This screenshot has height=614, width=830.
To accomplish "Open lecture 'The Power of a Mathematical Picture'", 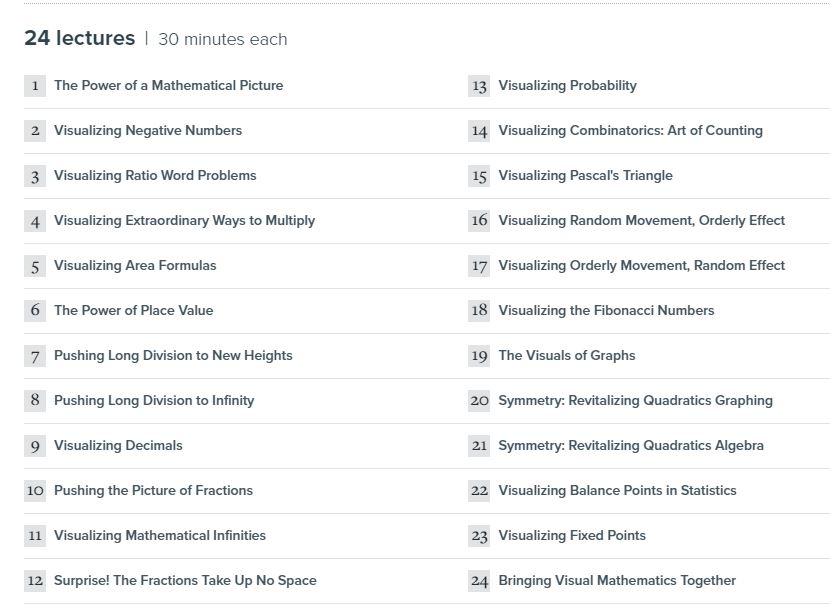I will tap(168, 86).
